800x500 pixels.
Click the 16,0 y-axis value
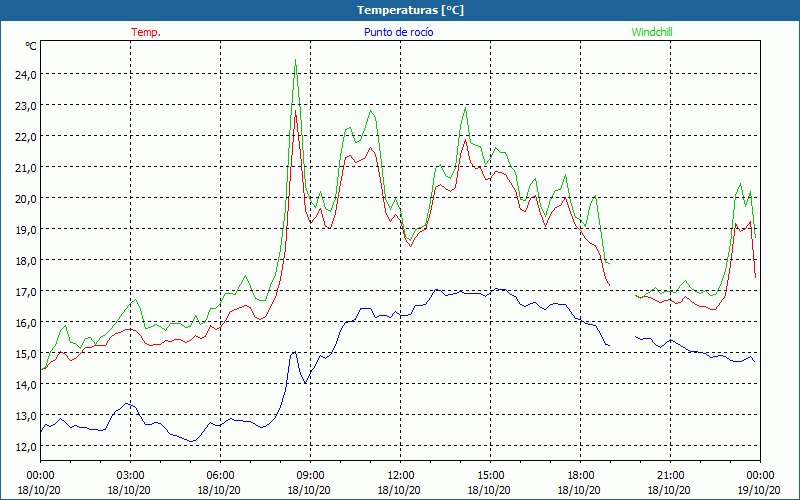(x=26, y=322)
